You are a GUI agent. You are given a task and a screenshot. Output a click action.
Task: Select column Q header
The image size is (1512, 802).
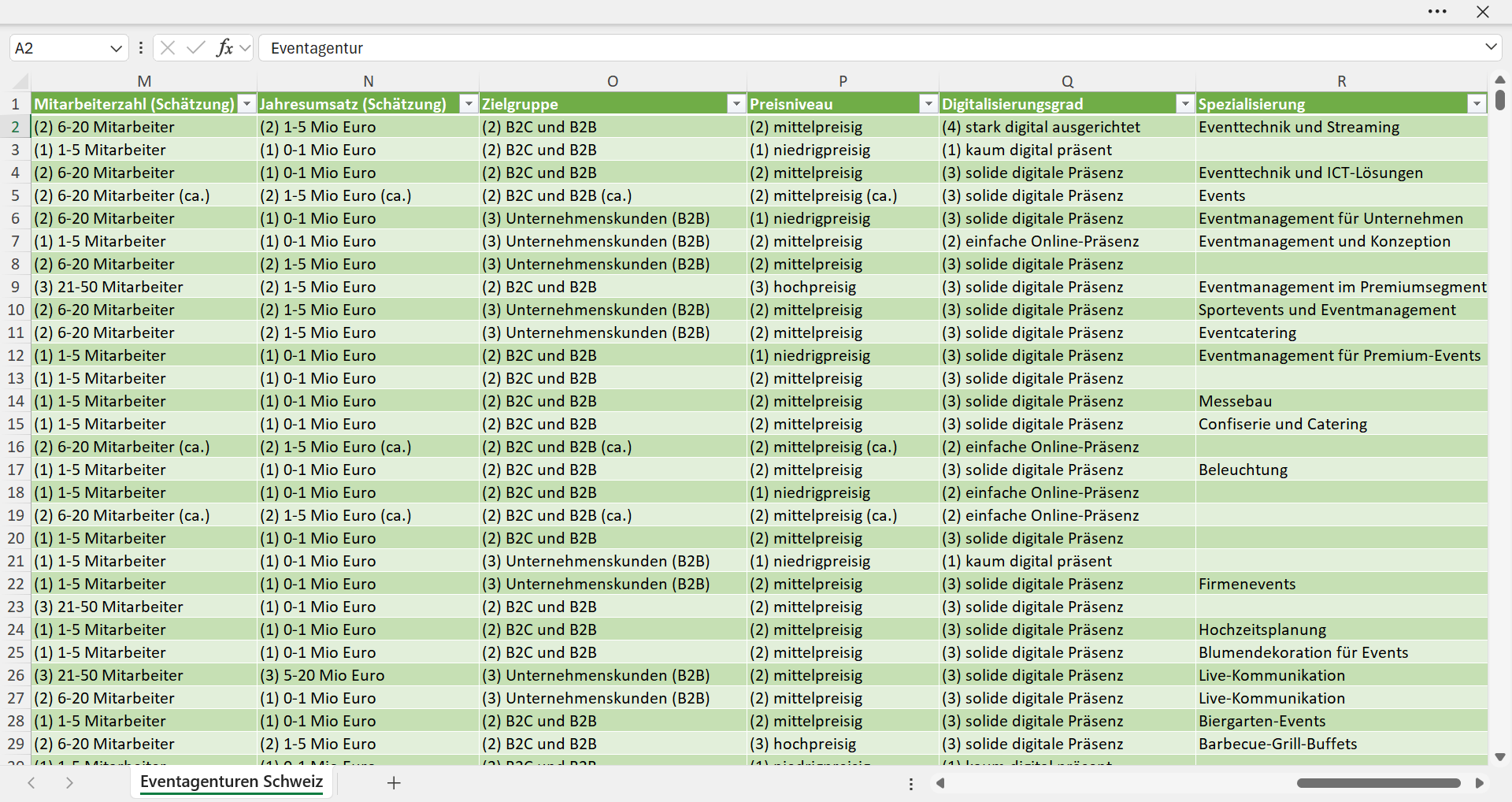(1067, 81)
